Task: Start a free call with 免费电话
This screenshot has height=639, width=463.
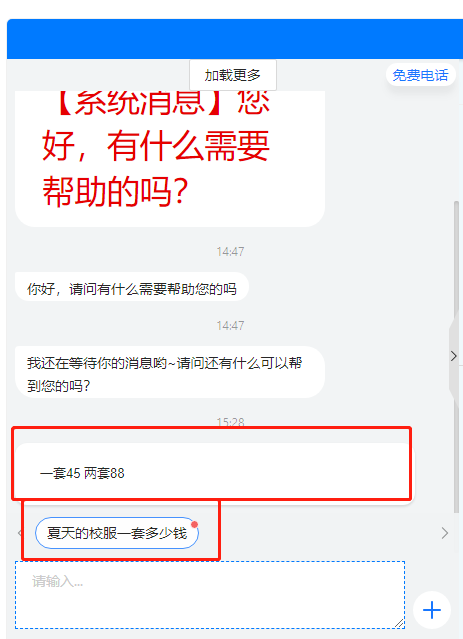Action: coord(420,75)
